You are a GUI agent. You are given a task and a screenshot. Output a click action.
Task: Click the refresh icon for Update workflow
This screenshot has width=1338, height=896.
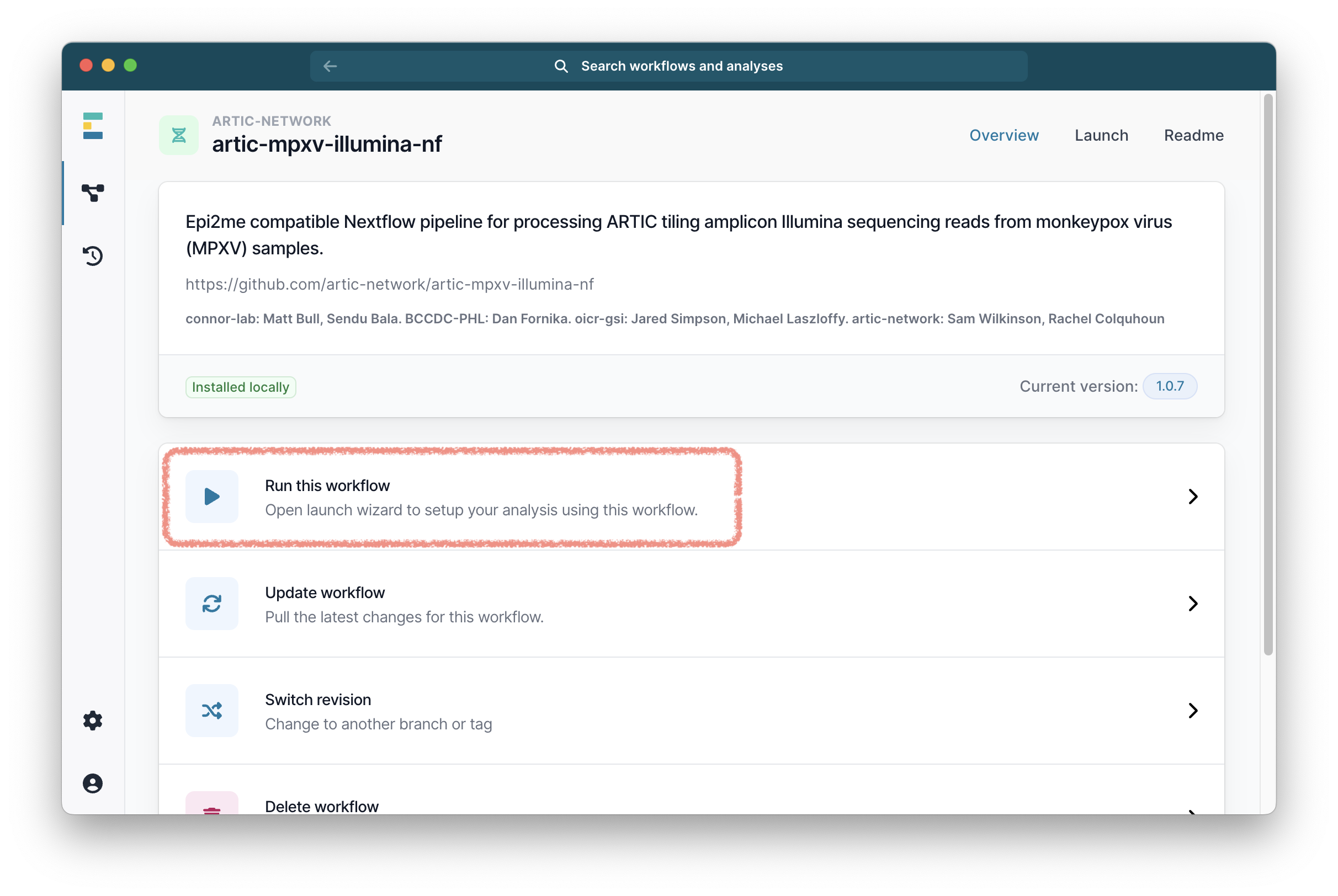click(x=211, y=604)
